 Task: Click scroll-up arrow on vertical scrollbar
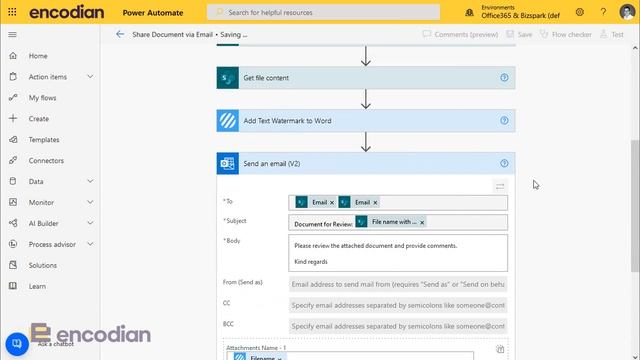(635, 48)
